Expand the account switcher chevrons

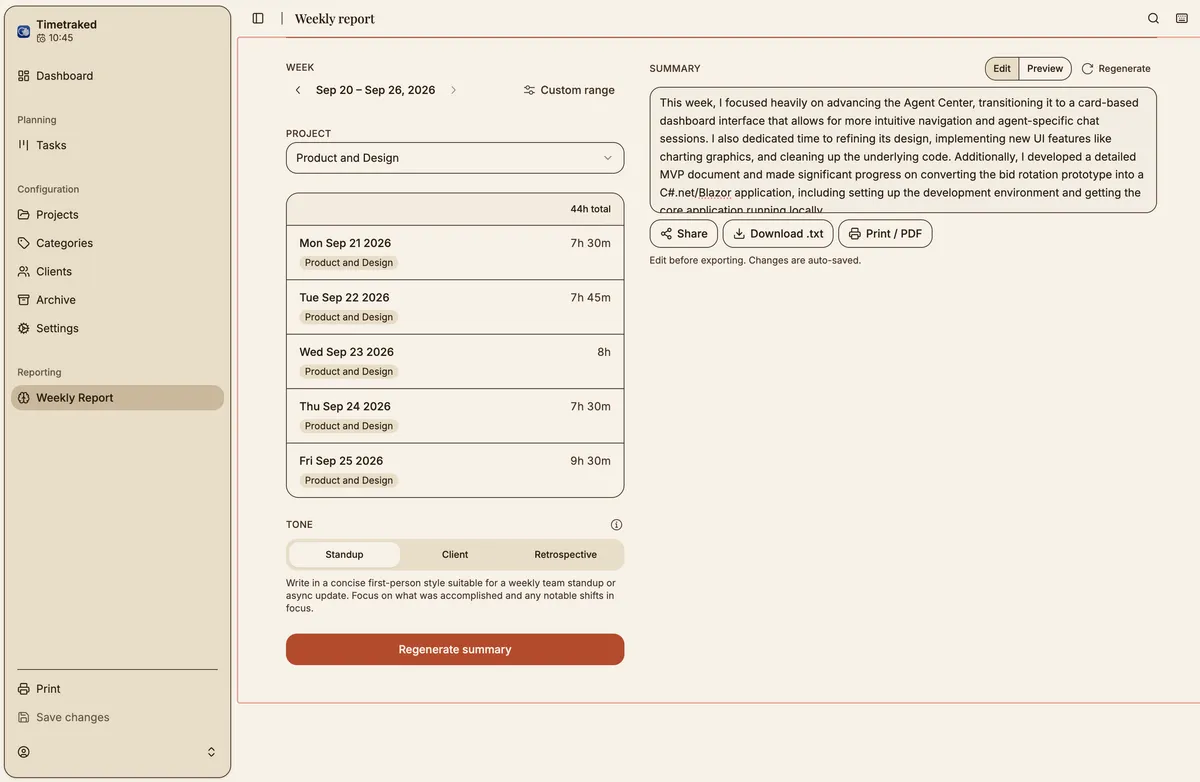211,752
